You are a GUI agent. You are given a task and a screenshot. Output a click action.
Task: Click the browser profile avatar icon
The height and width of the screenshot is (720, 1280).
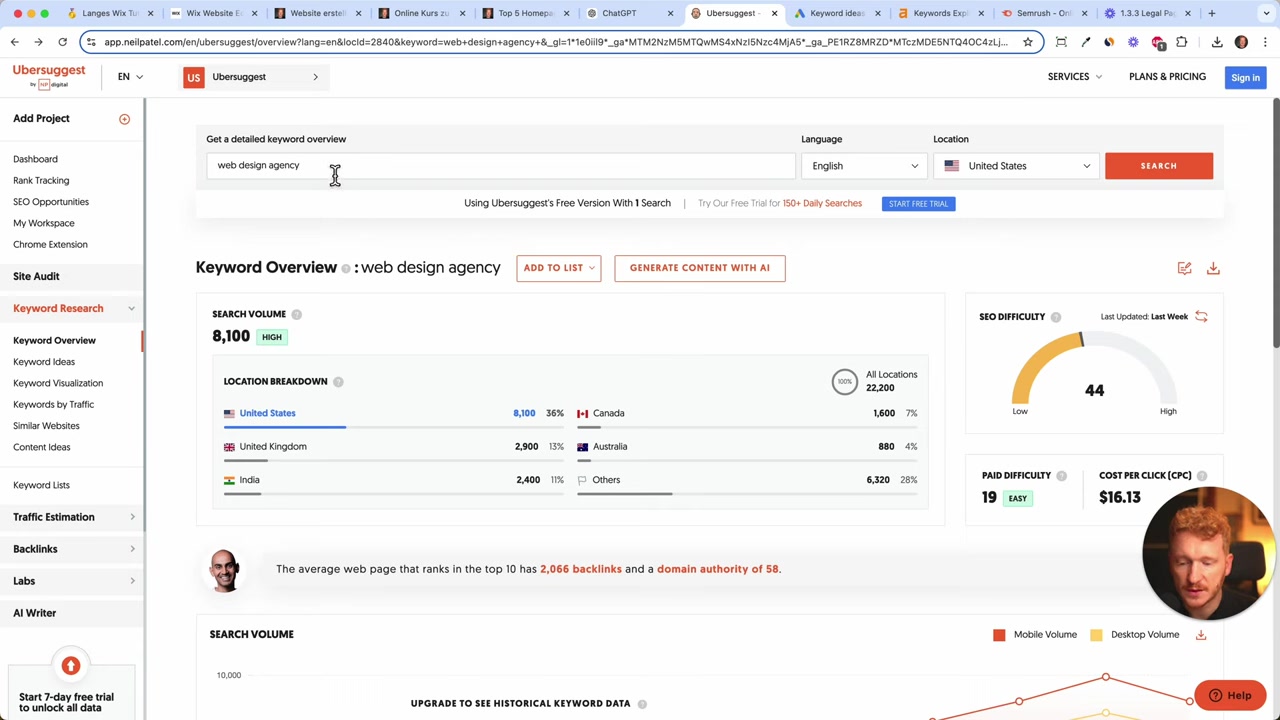click(x=1241, y=42)
